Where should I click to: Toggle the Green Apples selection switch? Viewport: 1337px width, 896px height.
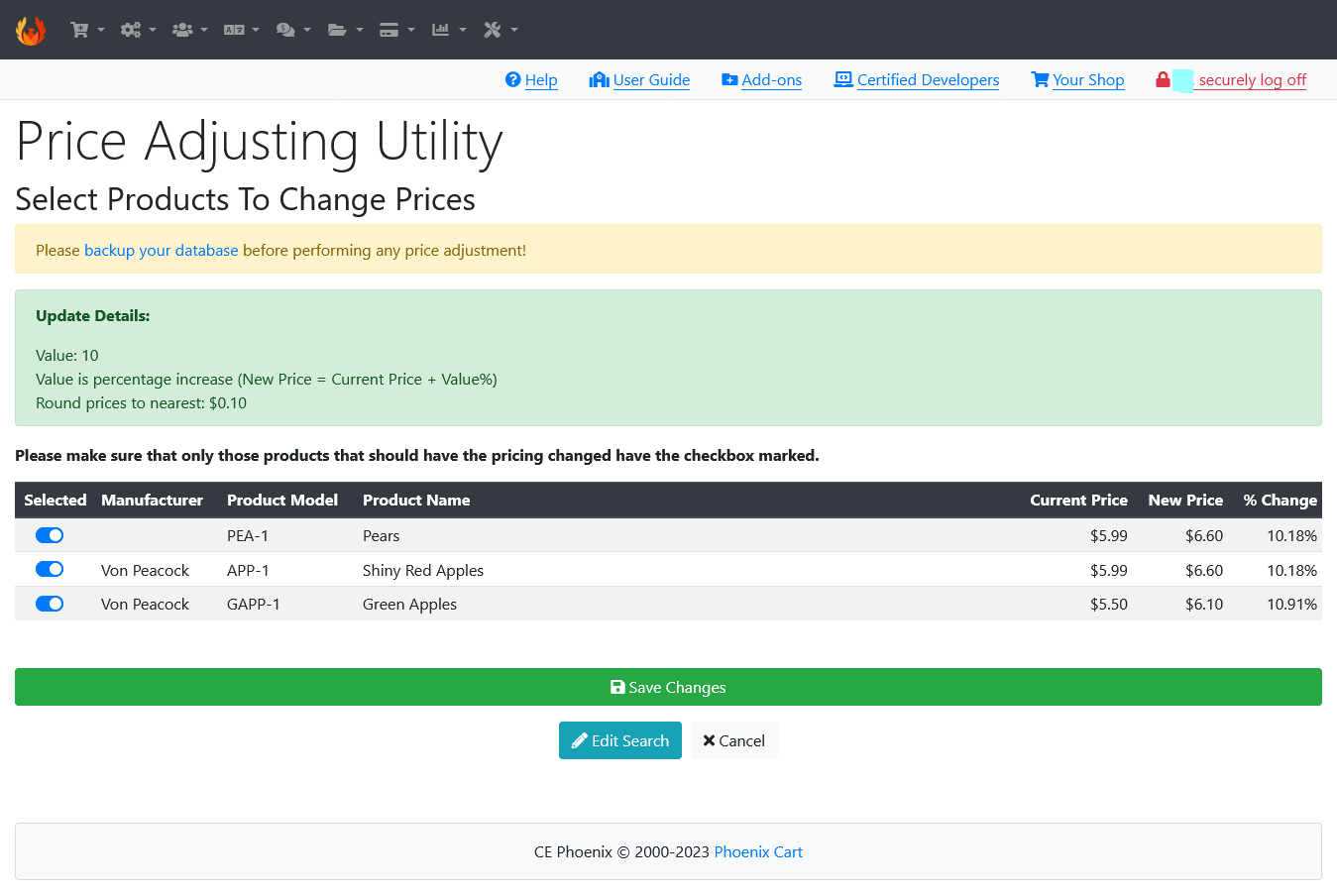coord(50,604)
